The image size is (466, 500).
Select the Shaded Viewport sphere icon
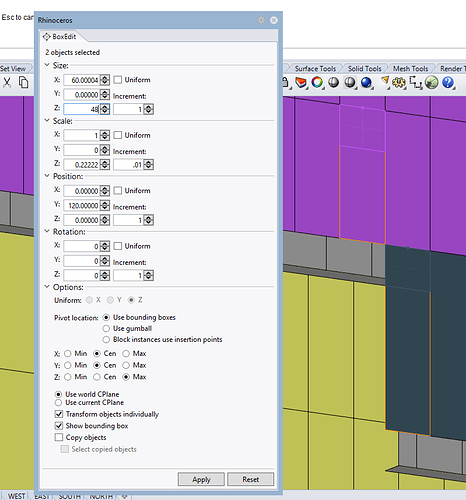click(x=333, y=82)
